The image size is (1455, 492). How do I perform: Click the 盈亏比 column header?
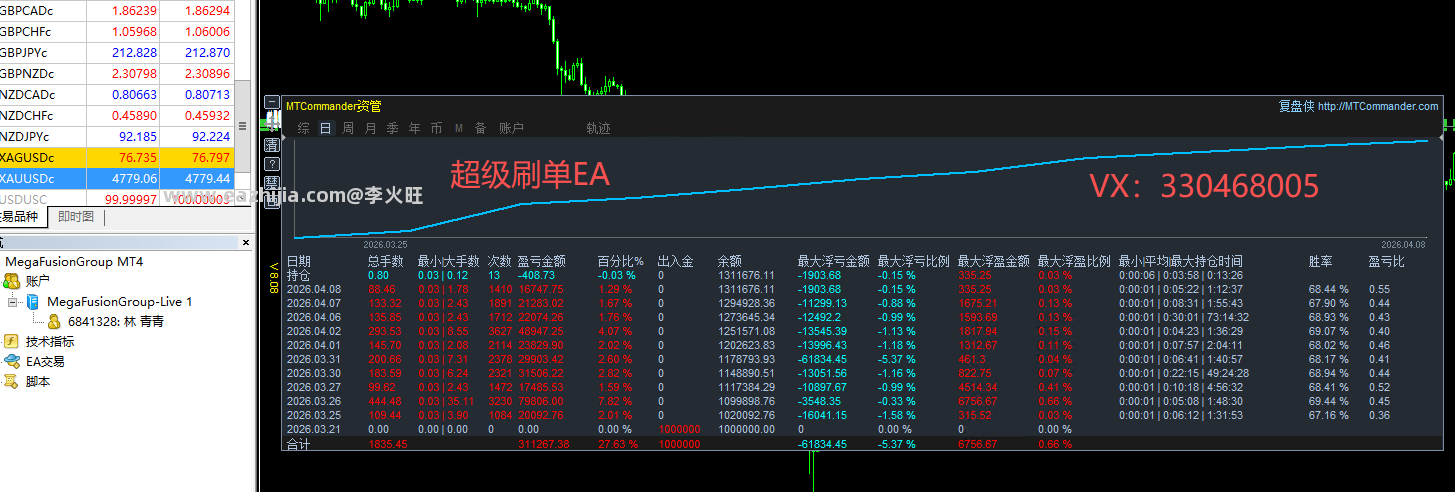click(x=1386, y=261)
